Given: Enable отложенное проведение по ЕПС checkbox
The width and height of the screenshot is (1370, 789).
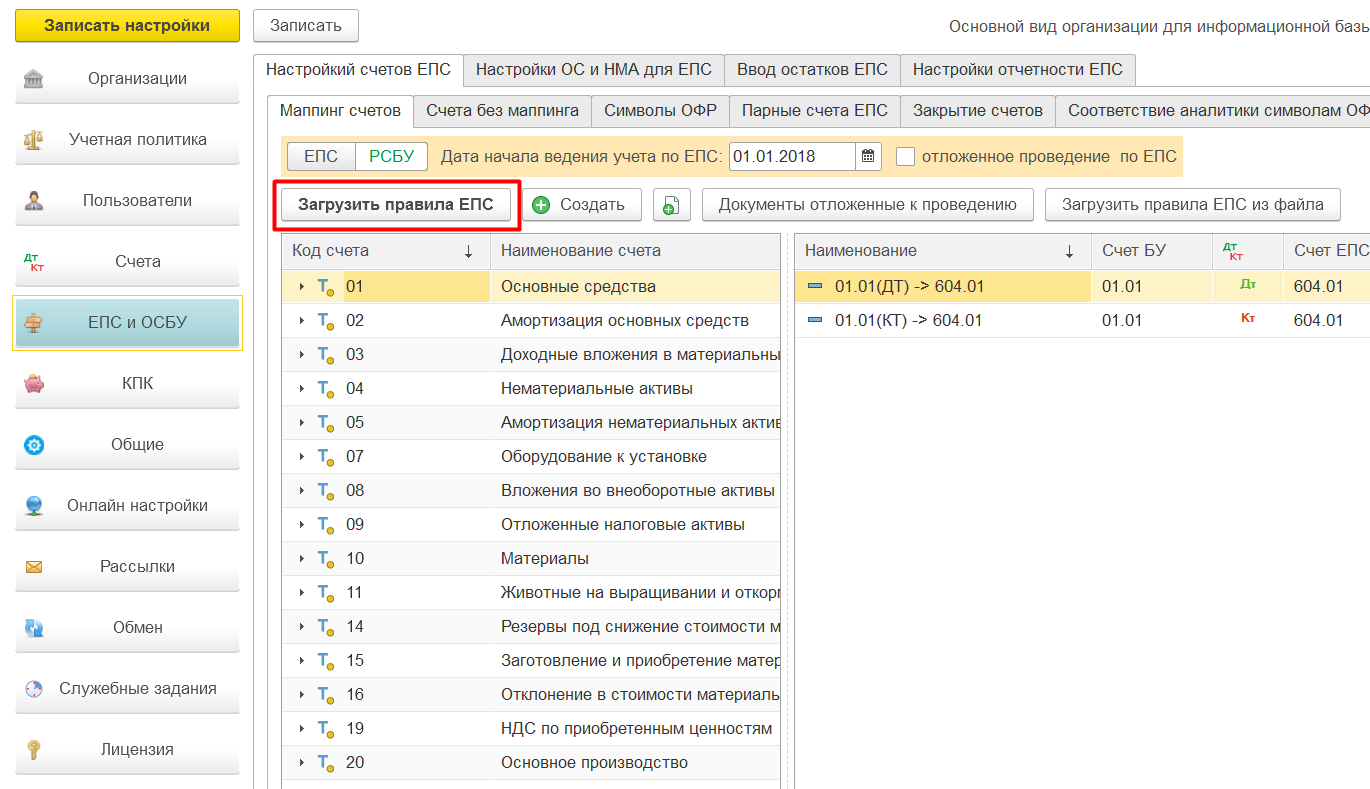Looking at the screenshot, I should click(x=906, y=157).
